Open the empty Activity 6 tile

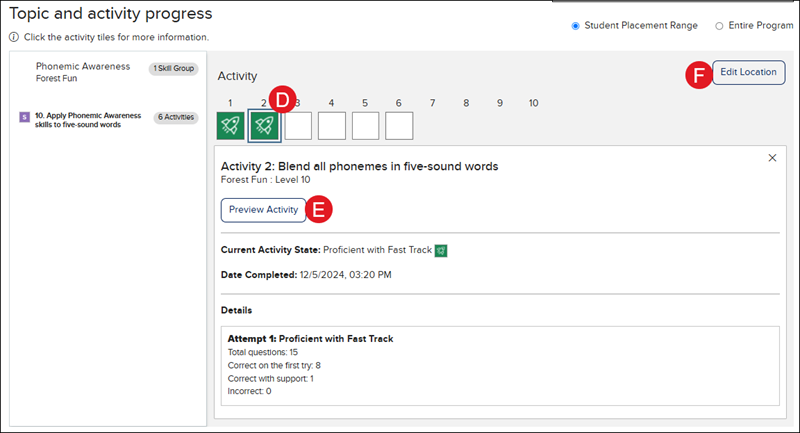point(399,126)
